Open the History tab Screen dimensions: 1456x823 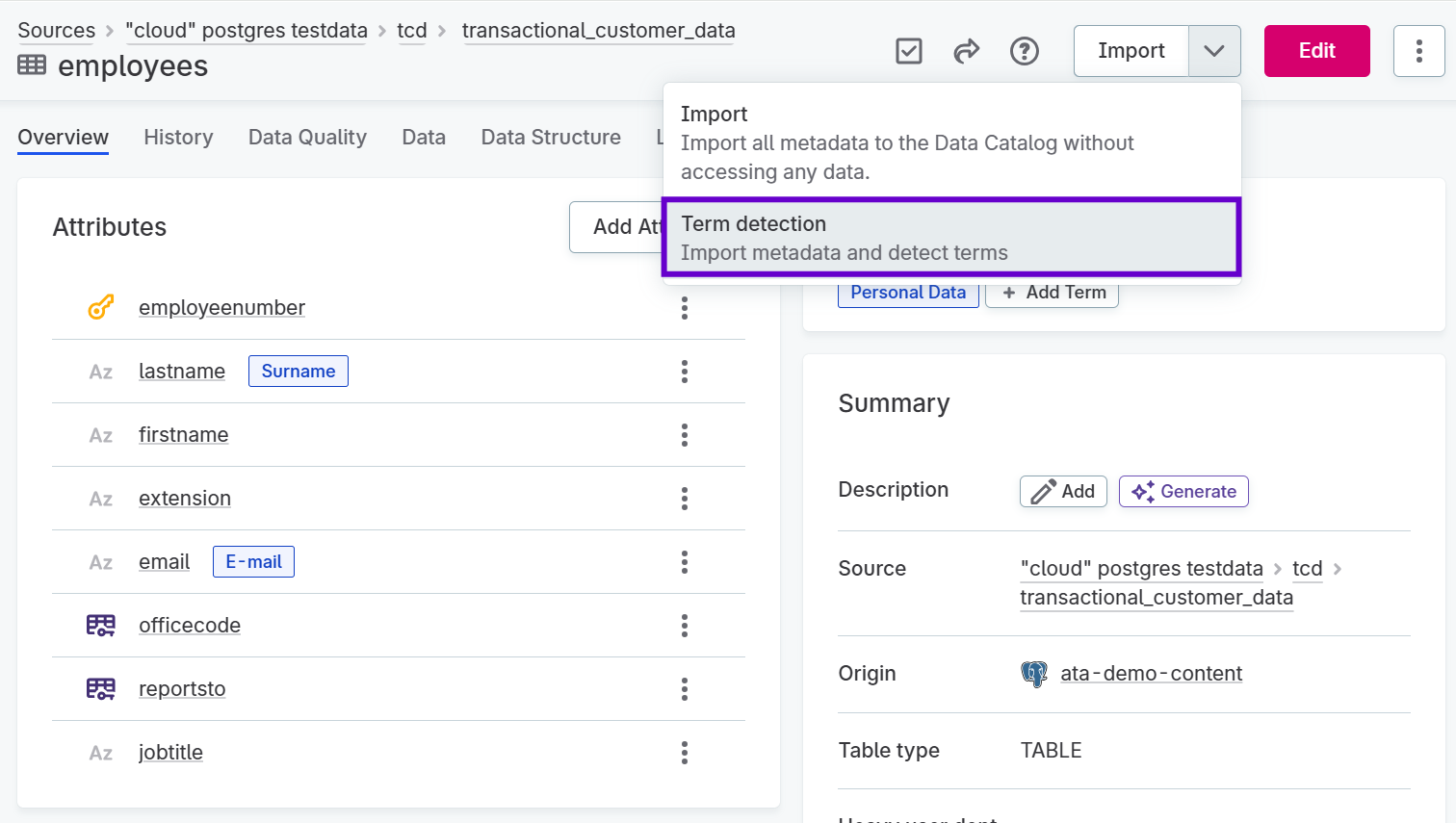coord(178,137)
